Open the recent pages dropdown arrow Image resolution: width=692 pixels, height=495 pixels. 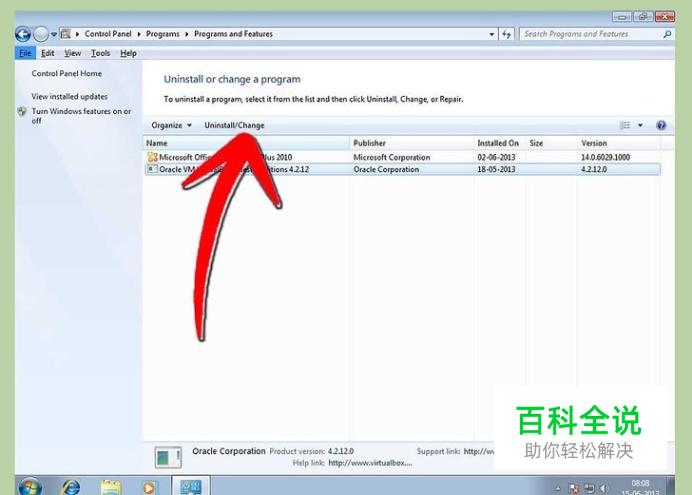click(x=54, y=34)
